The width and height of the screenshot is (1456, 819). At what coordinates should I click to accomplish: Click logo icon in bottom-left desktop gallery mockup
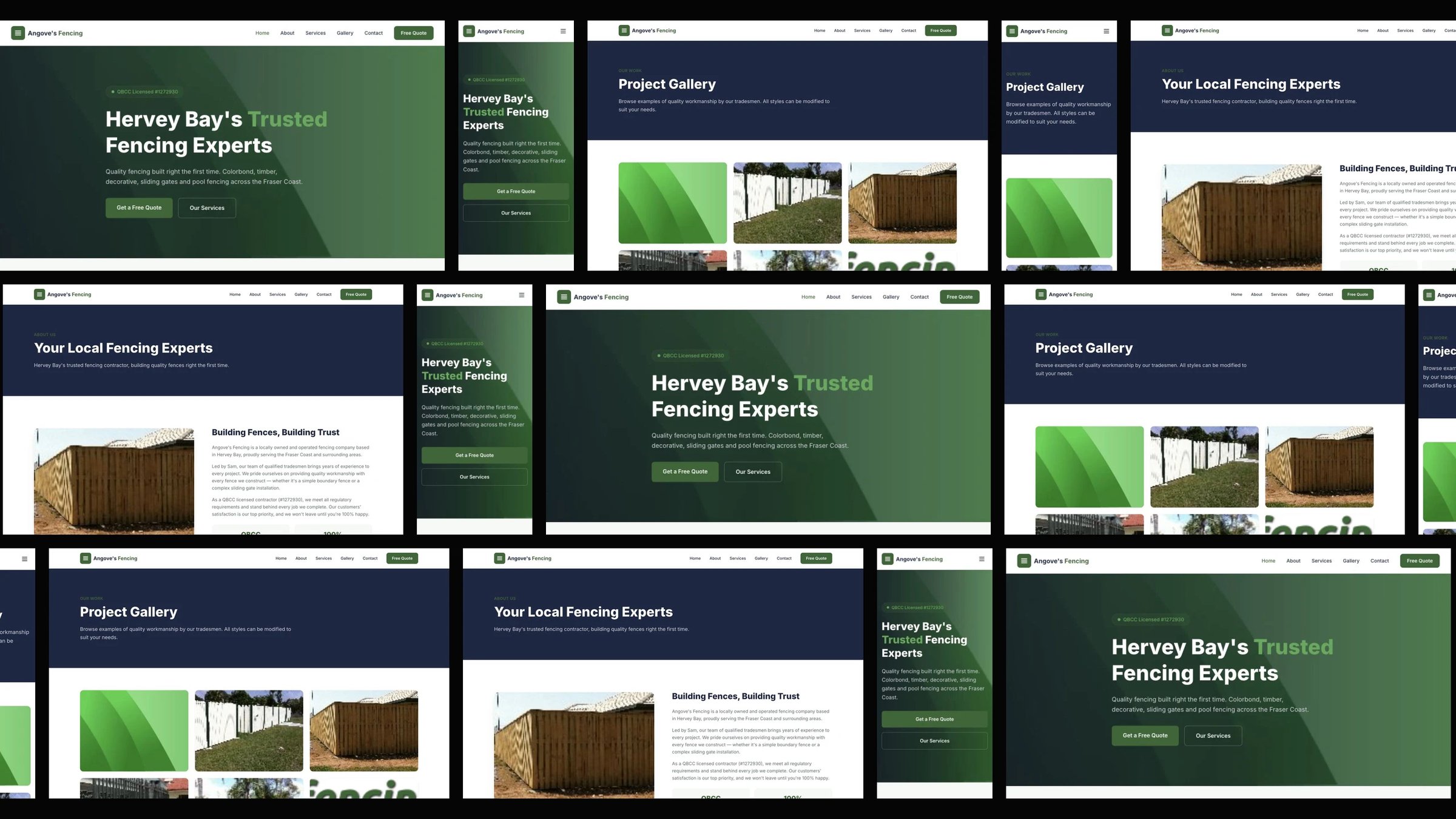(85, 558)
